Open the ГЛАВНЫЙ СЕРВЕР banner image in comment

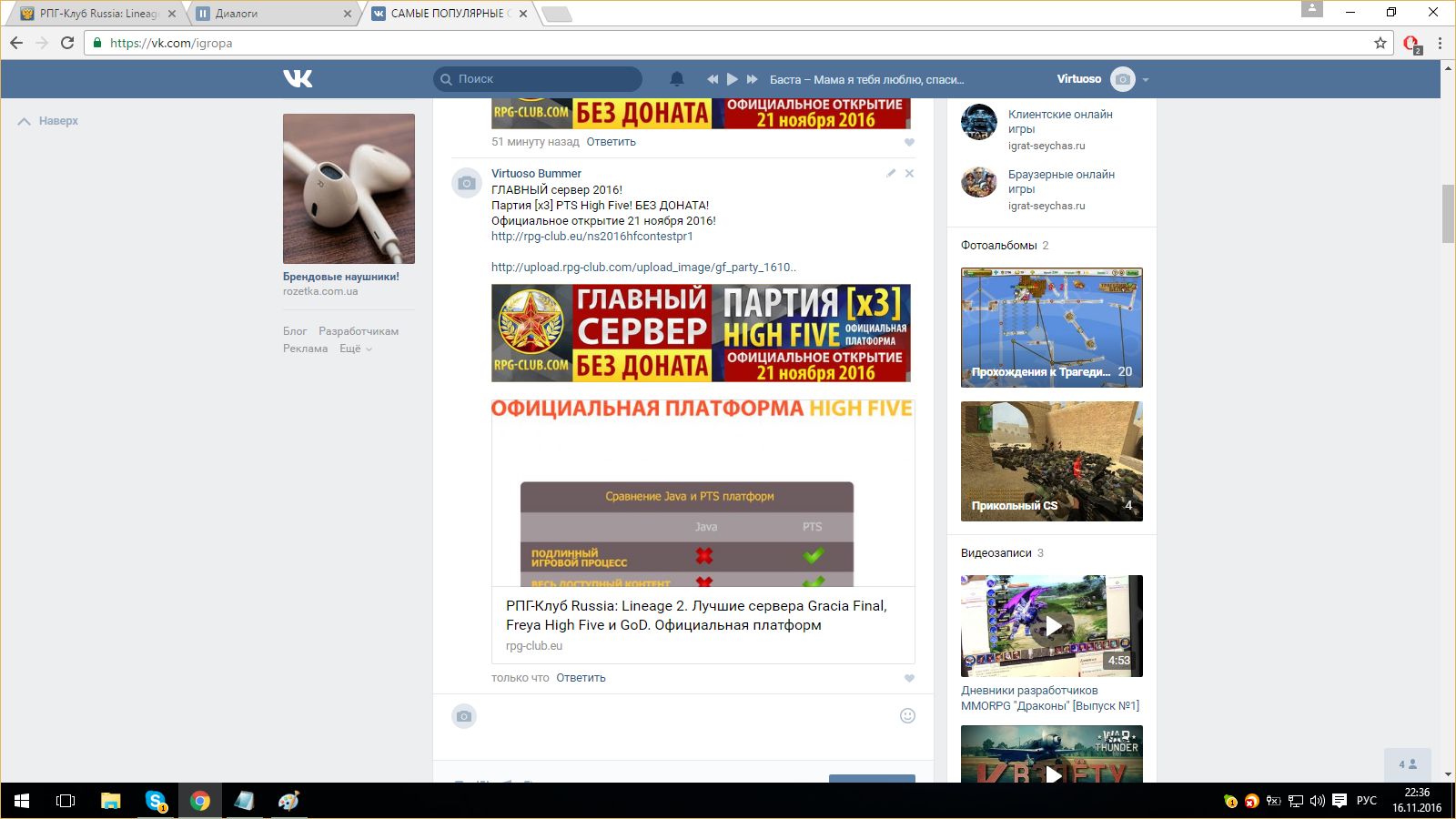coord(701,333)
